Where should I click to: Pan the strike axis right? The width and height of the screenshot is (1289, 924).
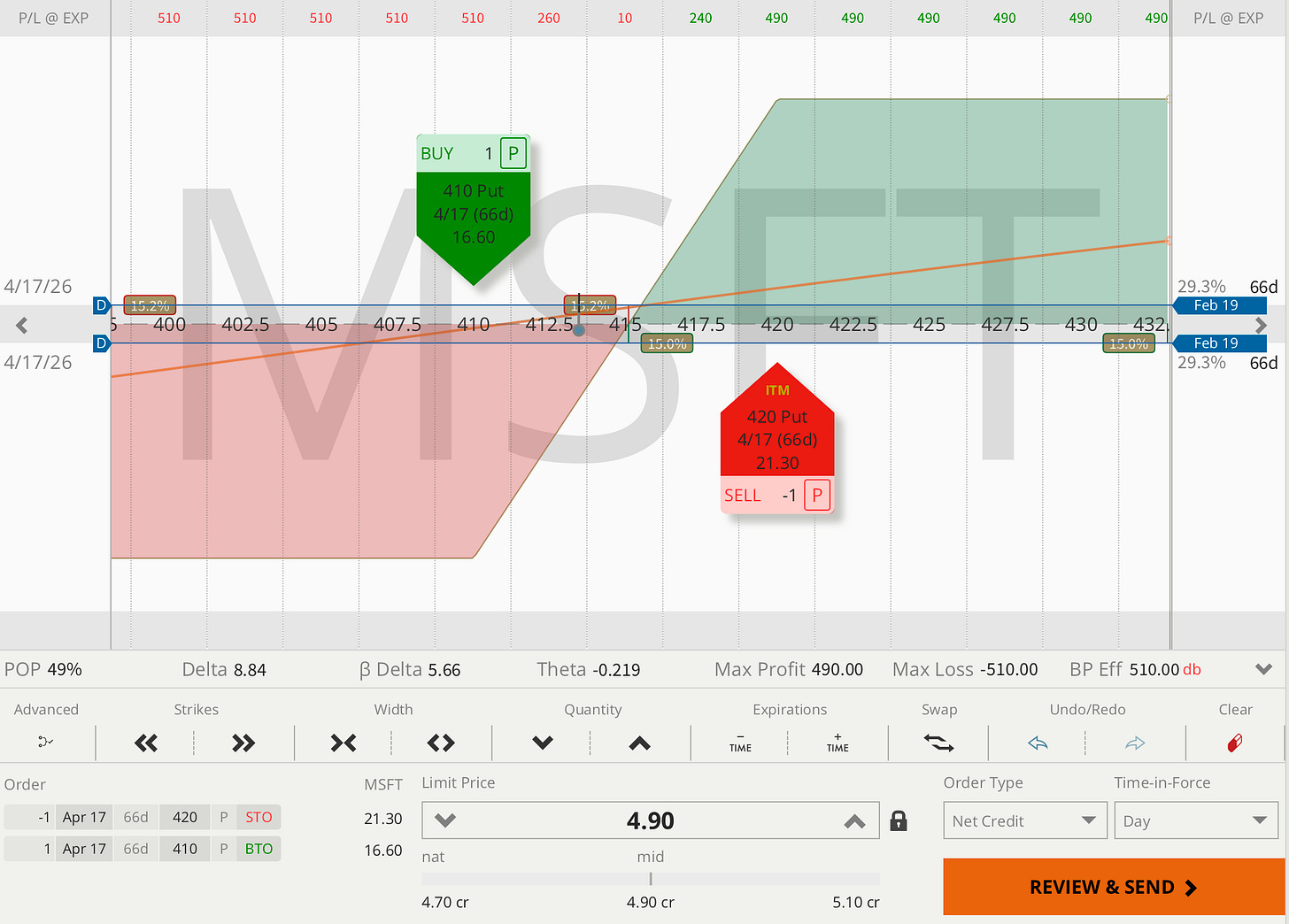[1262, 326]
